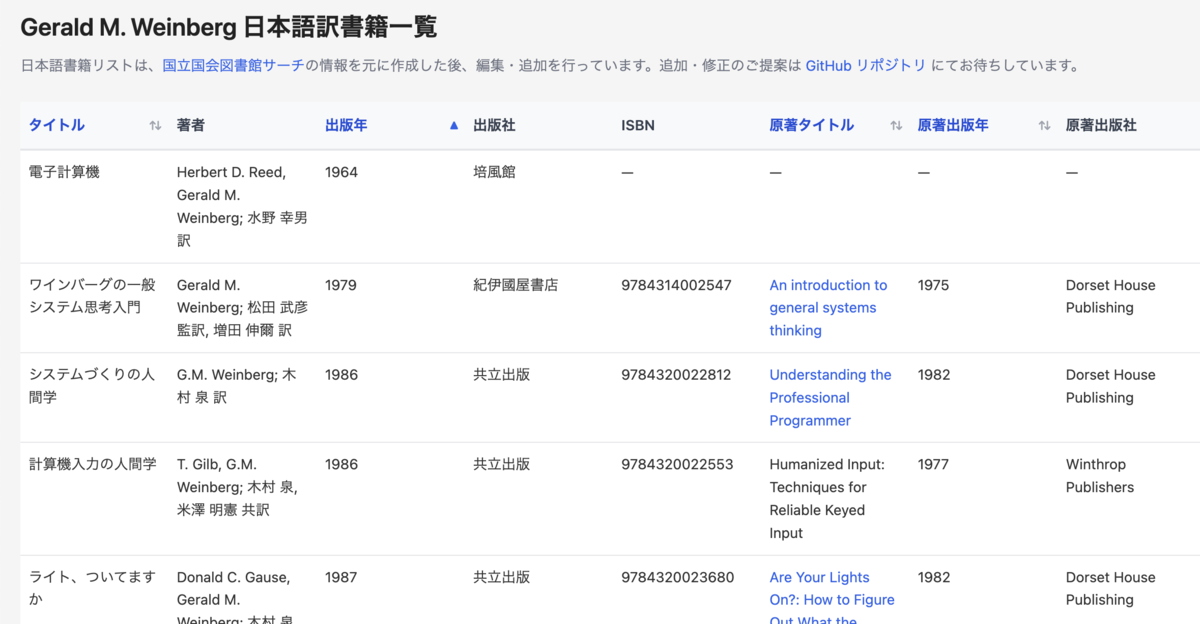This screenshot has height=624, width=1200.
Task: Click publication year 1987
Action: coord(341,577)
